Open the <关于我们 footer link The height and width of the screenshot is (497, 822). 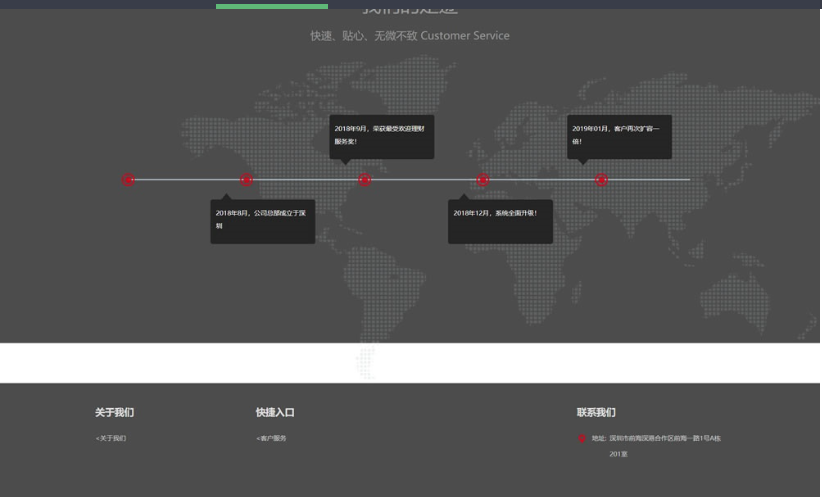[x=111, y=439]
